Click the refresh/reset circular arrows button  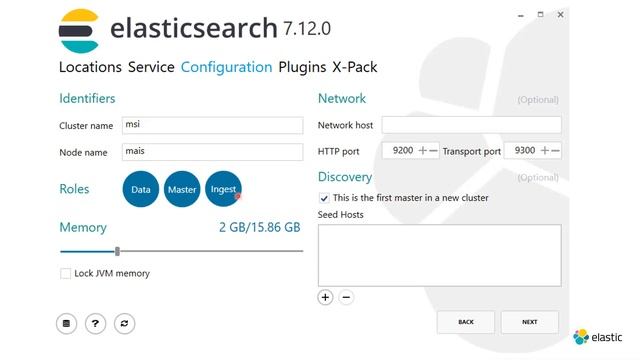(x=124, y=324)
